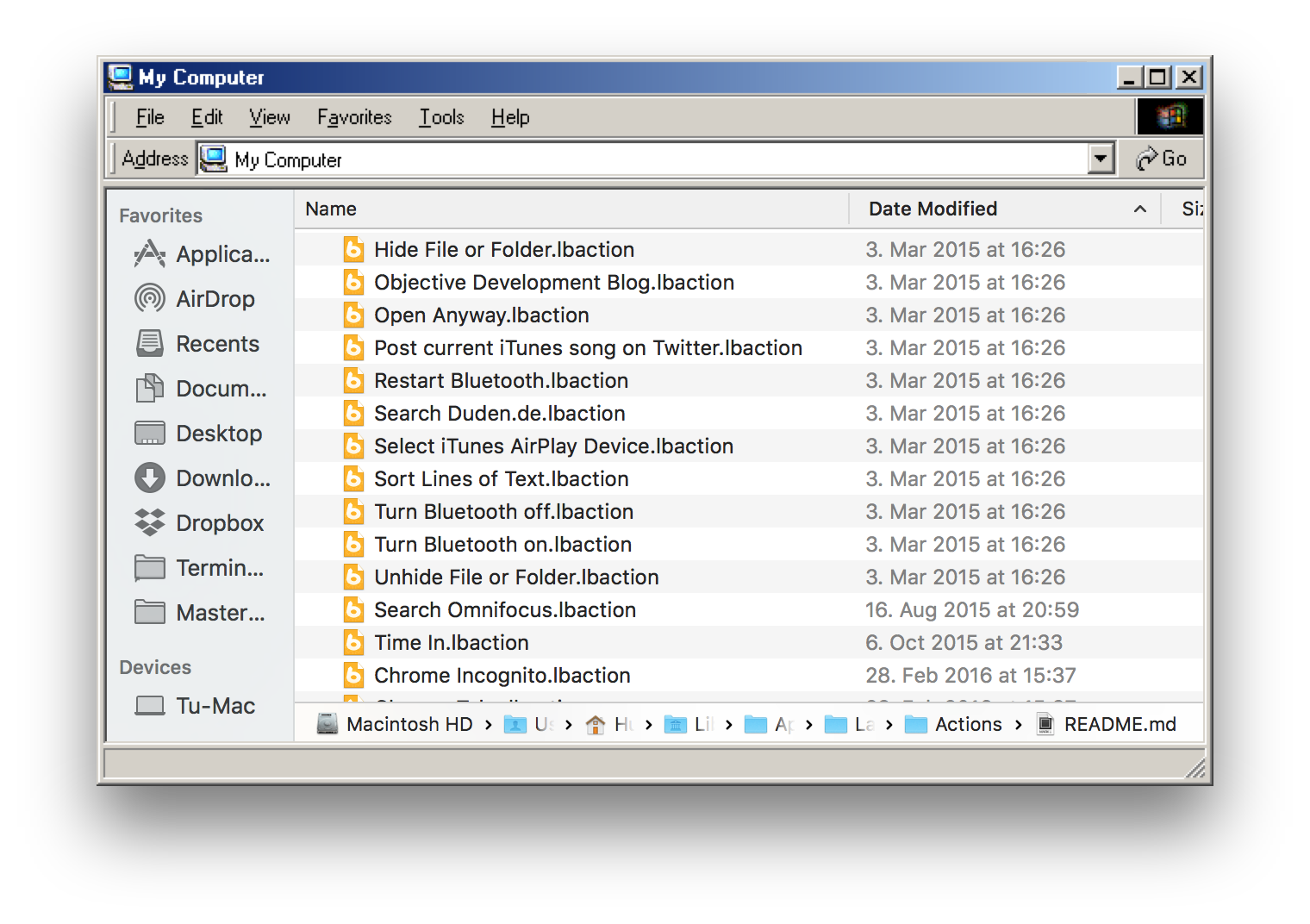Click the Windows logo icon in menu bar
Image resolution: width=1310 pixels, height=924 pixels.
tap(1170, 116)
